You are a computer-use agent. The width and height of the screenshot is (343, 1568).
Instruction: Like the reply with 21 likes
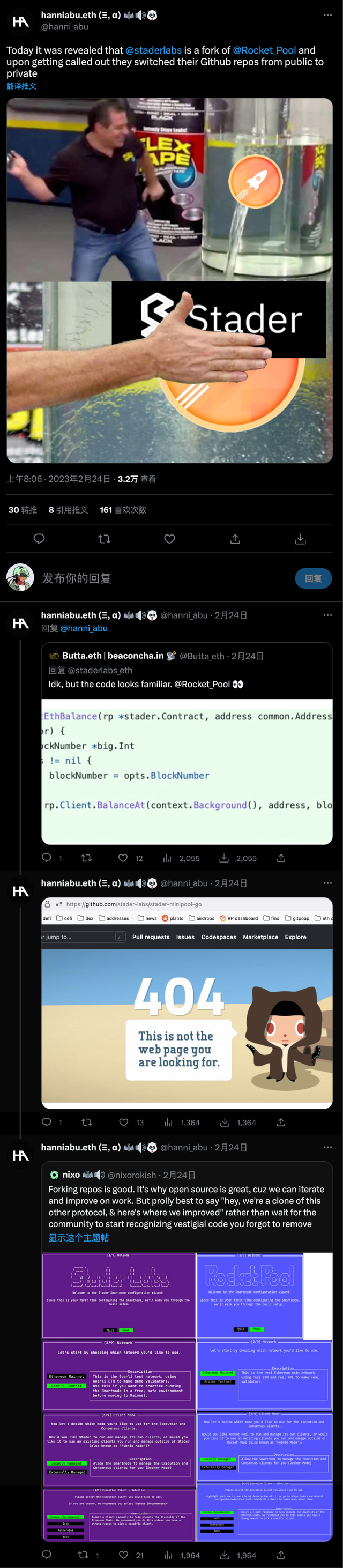[x=123, y=1555]
